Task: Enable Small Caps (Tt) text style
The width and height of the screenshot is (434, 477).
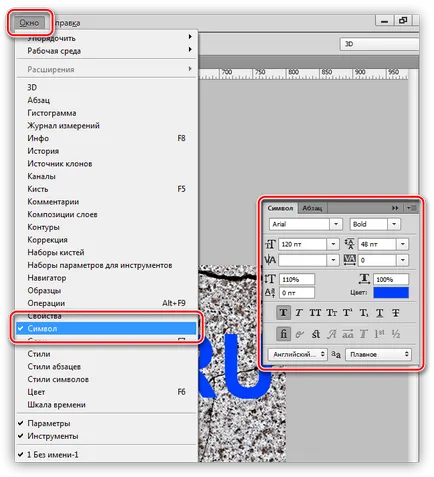Action: tap(331, 313)
